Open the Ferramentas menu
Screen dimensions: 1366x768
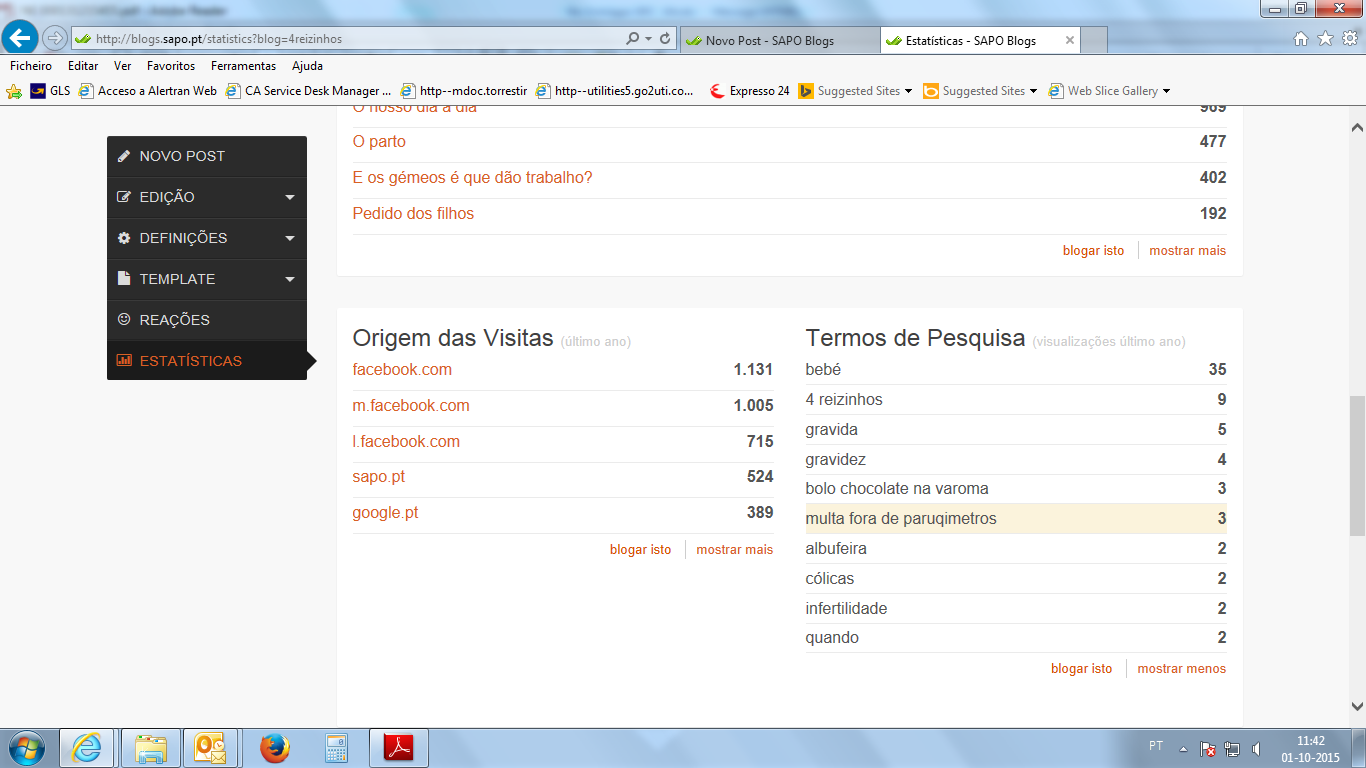243,66
